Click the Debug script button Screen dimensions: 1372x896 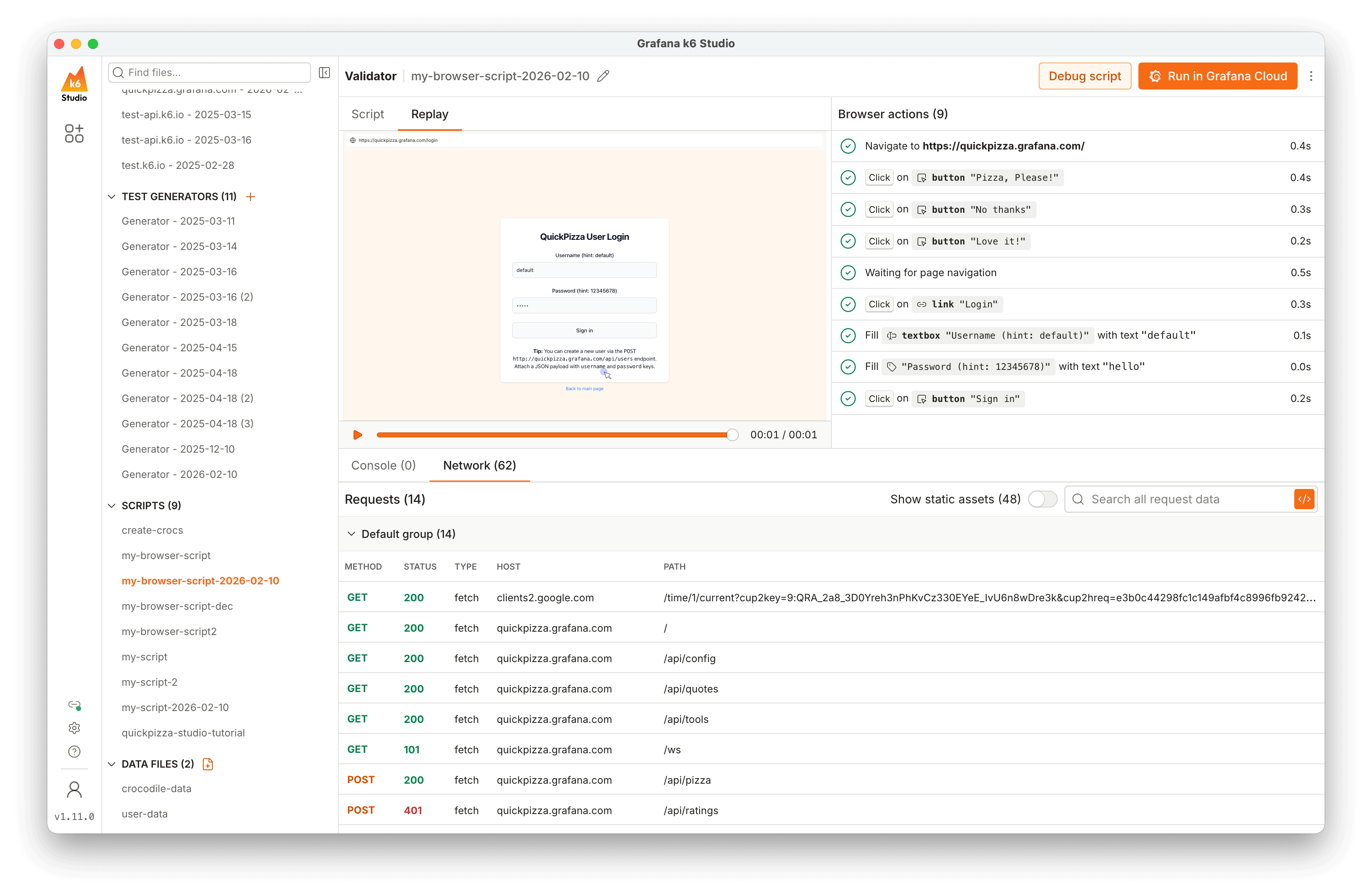[x=1084, y=76]
